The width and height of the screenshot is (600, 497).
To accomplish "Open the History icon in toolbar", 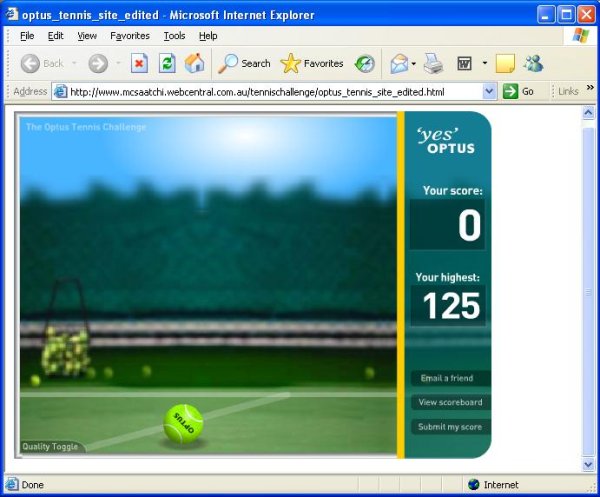I will [x=365, y=63].
